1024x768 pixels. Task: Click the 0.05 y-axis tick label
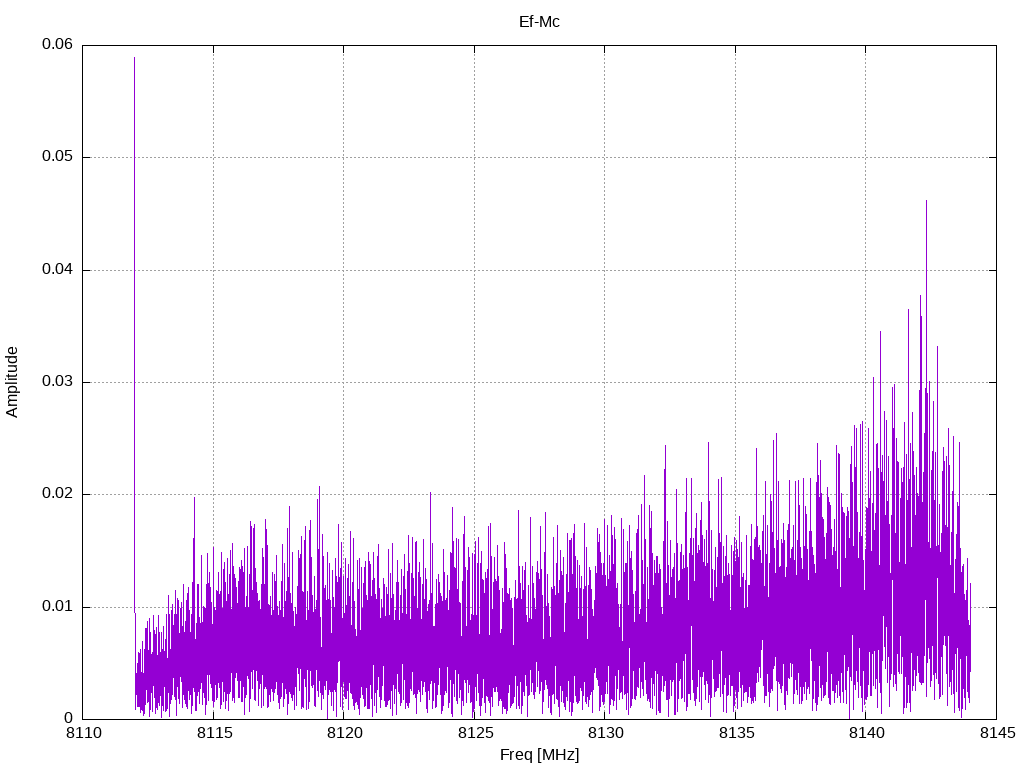(57, 157)
